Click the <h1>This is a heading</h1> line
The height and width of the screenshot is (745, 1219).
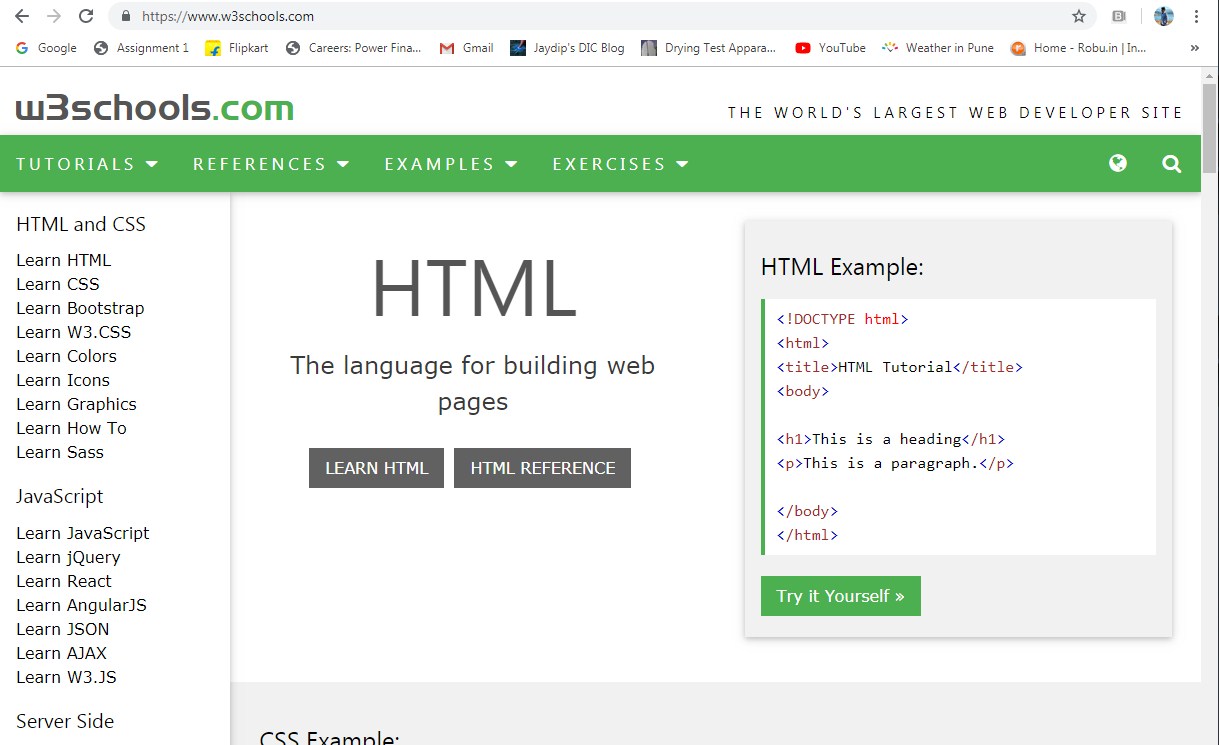pyautogui.click(x=891, y=439)
